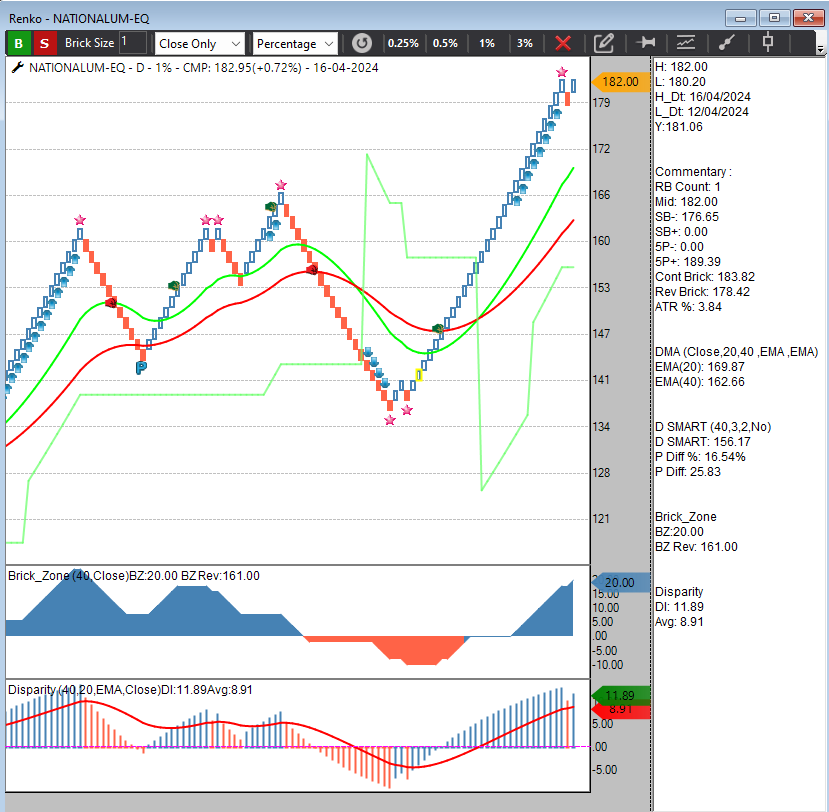
Task: Focus the Brick Size input field
Action: click(133, 43)
